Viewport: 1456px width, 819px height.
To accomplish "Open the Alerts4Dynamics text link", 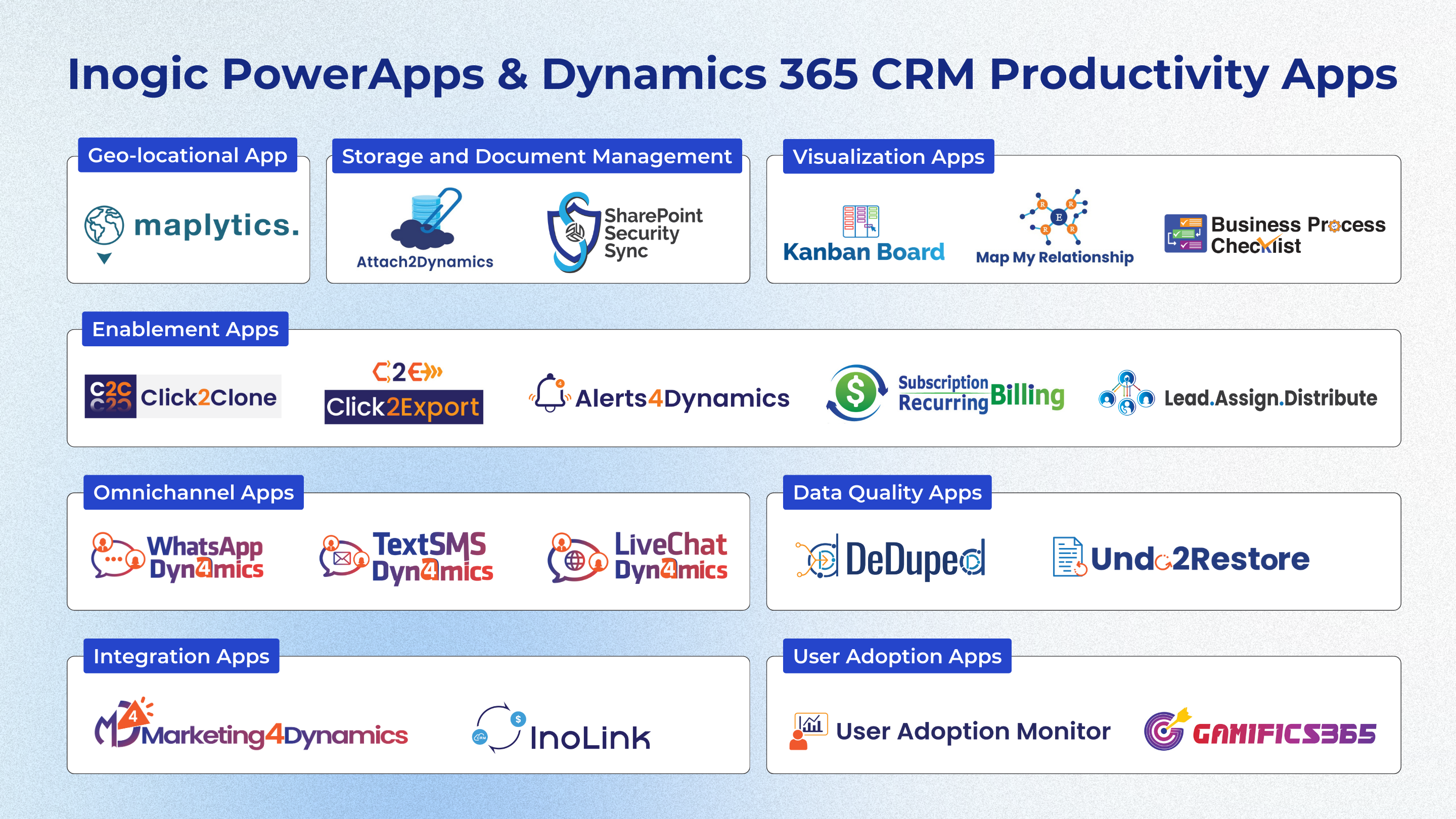I will click(682, 398).
